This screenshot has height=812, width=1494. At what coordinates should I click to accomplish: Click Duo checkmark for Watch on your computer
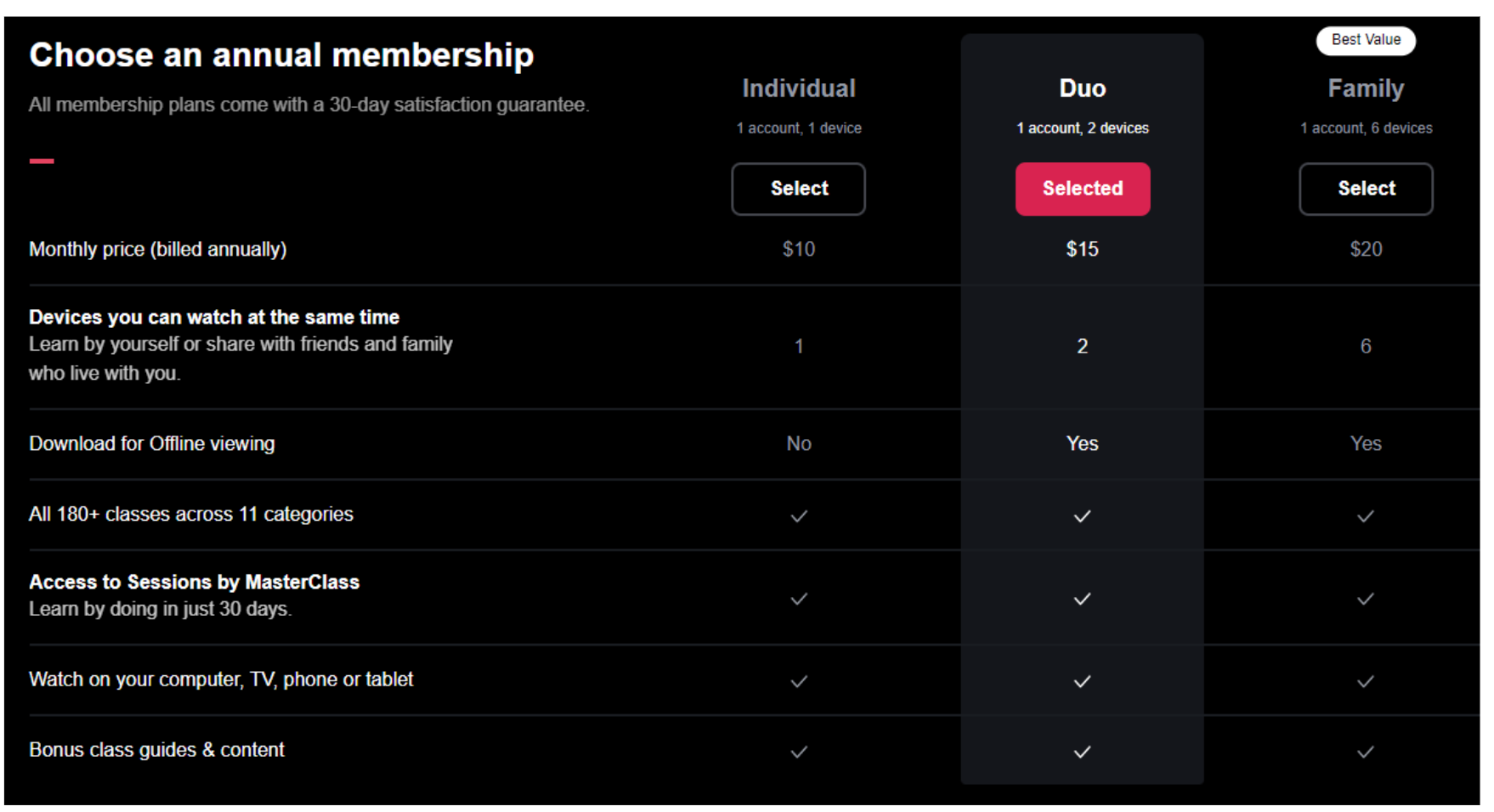[x=1082, y=681]
